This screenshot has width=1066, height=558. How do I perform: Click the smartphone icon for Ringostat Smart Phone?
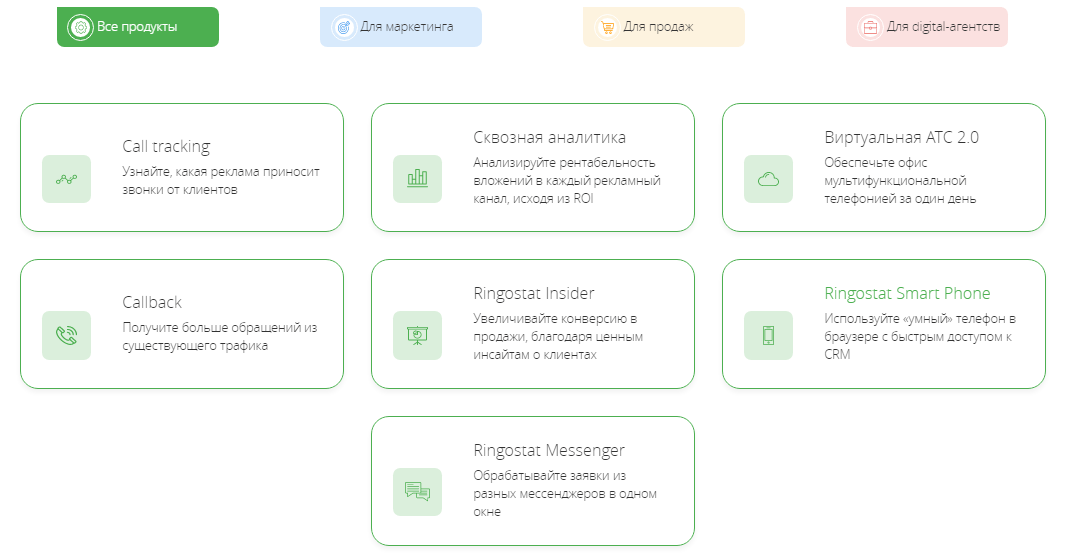click(x=768, y=335)
